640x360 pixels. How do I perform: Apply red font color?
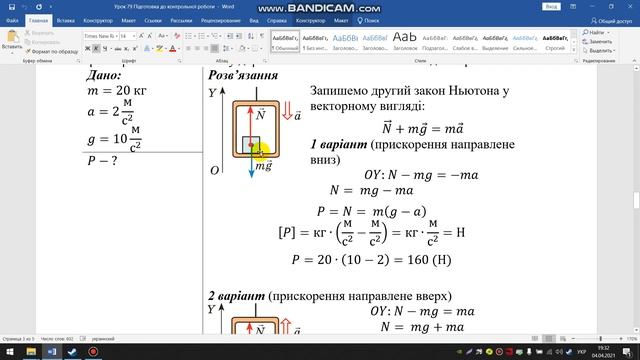pos(172,49)
